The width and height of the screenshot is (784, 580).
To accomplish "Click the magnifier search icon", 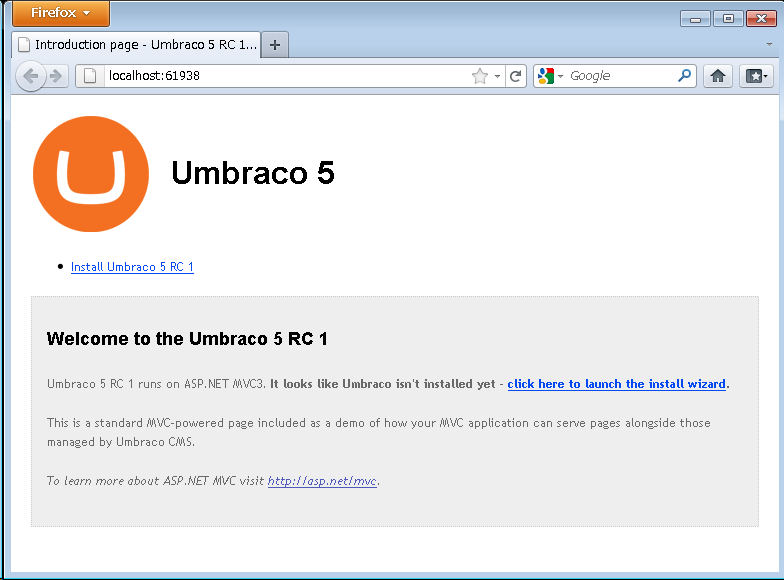I will [x=684, y=76].
